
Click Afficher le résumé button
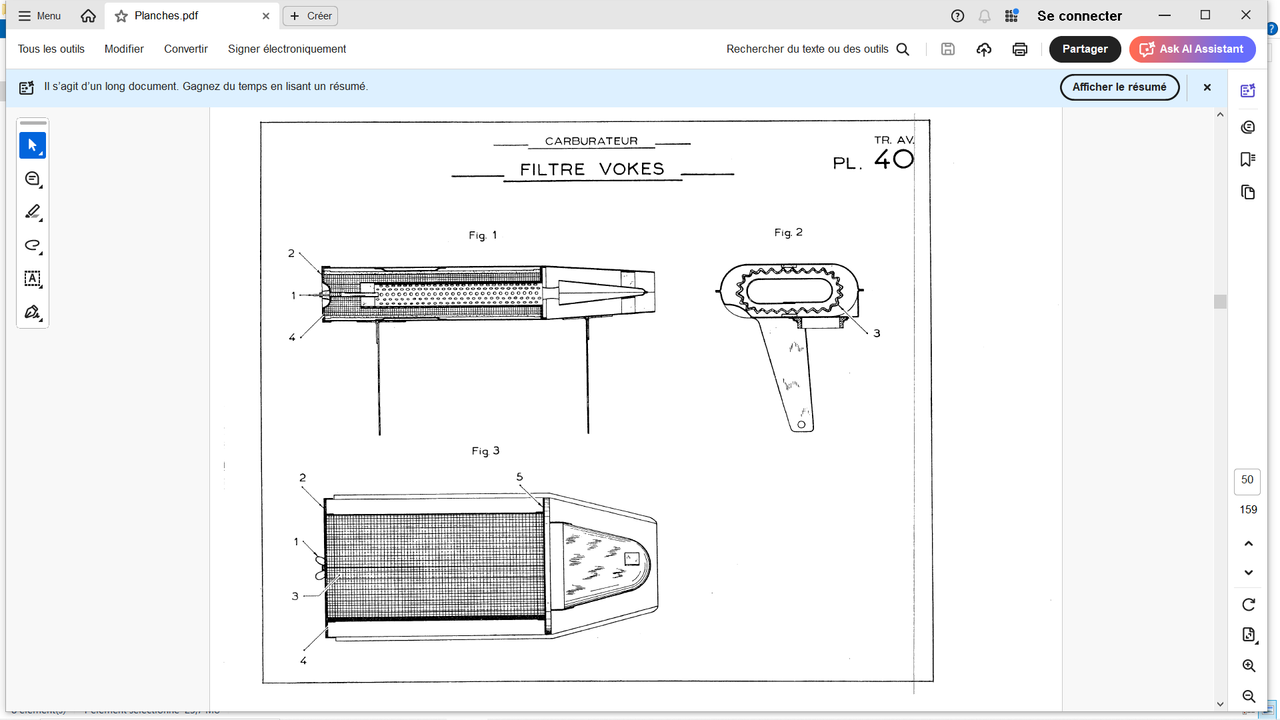click(1119, 87)
